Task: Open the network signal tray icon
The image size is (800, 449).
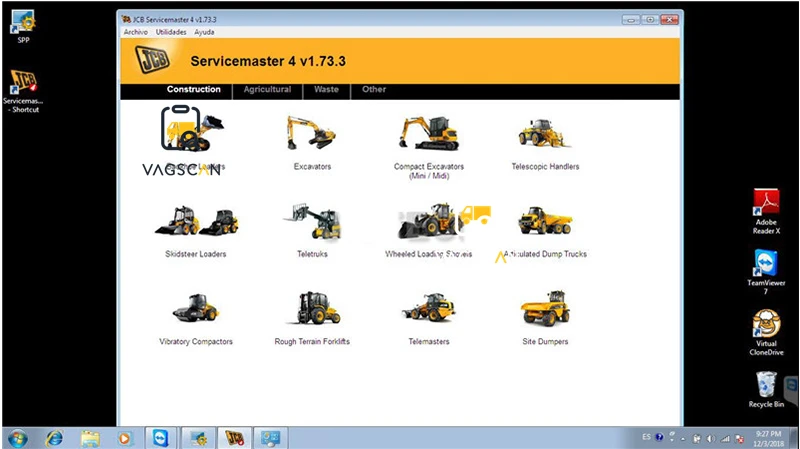Action: tap(725, 438)
